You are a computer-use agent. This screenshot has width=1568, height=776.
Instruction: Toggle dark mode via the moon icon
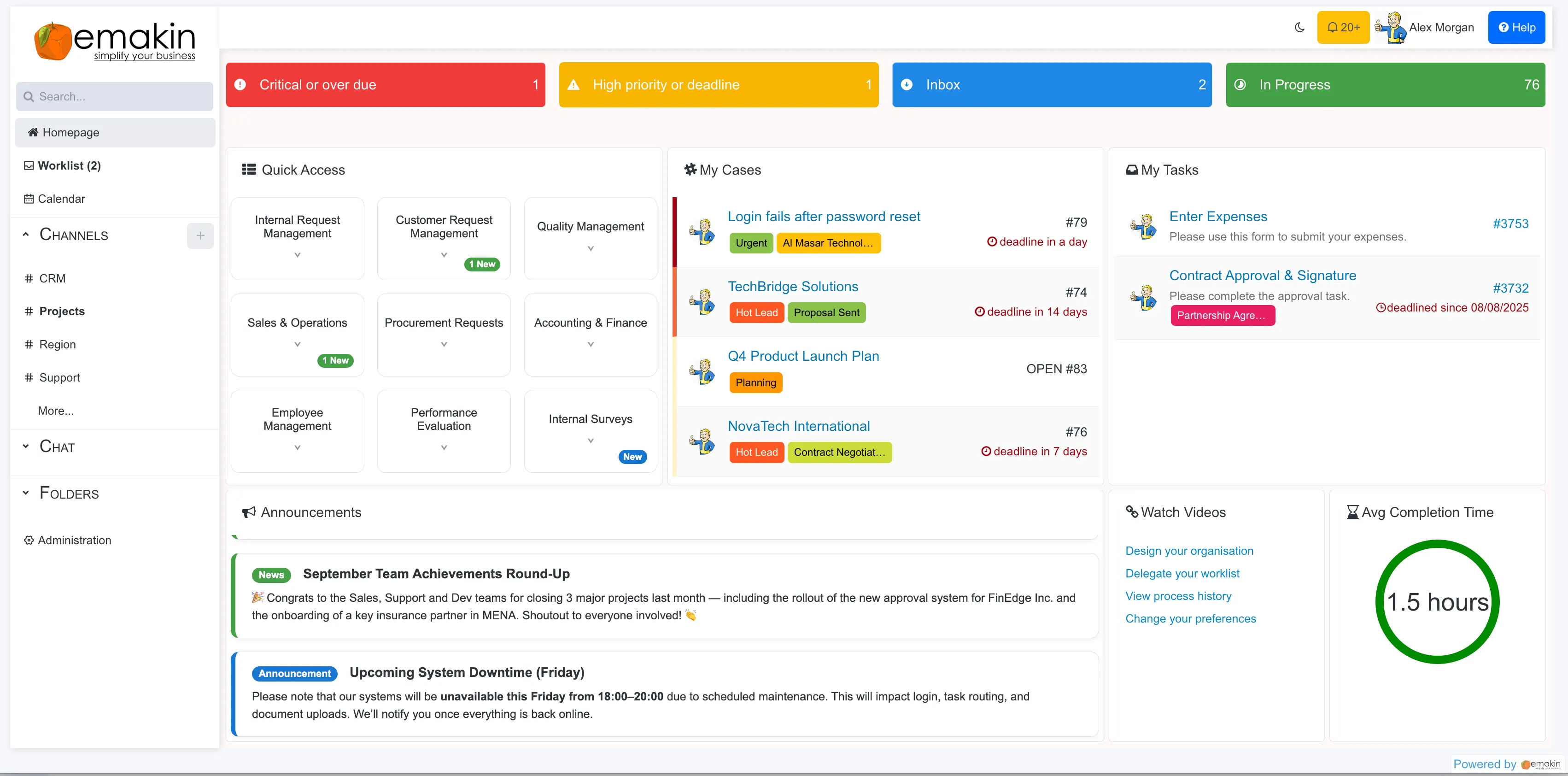pos(1299,27)
